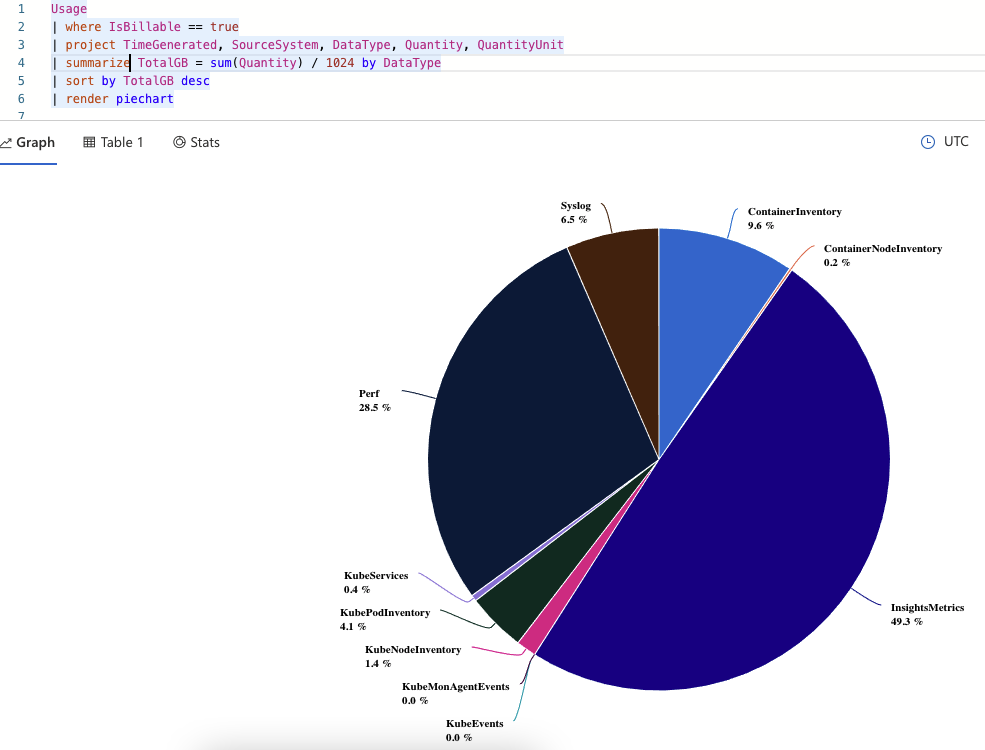Click line number 2 in the editor
Viewport: 985px width, 750px height.
click(20, 26)
